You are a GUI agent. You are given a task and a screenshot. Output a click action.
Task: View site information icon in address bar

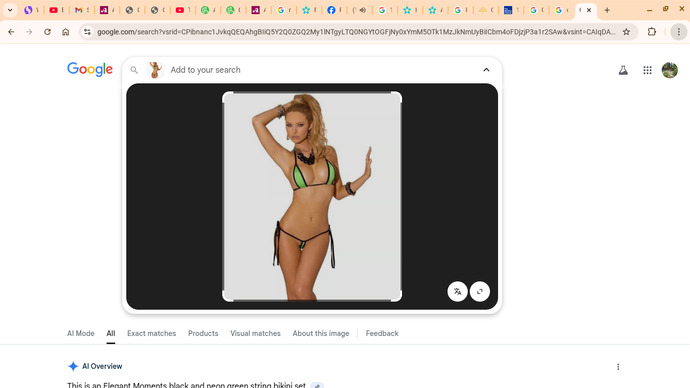coord(87,32)
